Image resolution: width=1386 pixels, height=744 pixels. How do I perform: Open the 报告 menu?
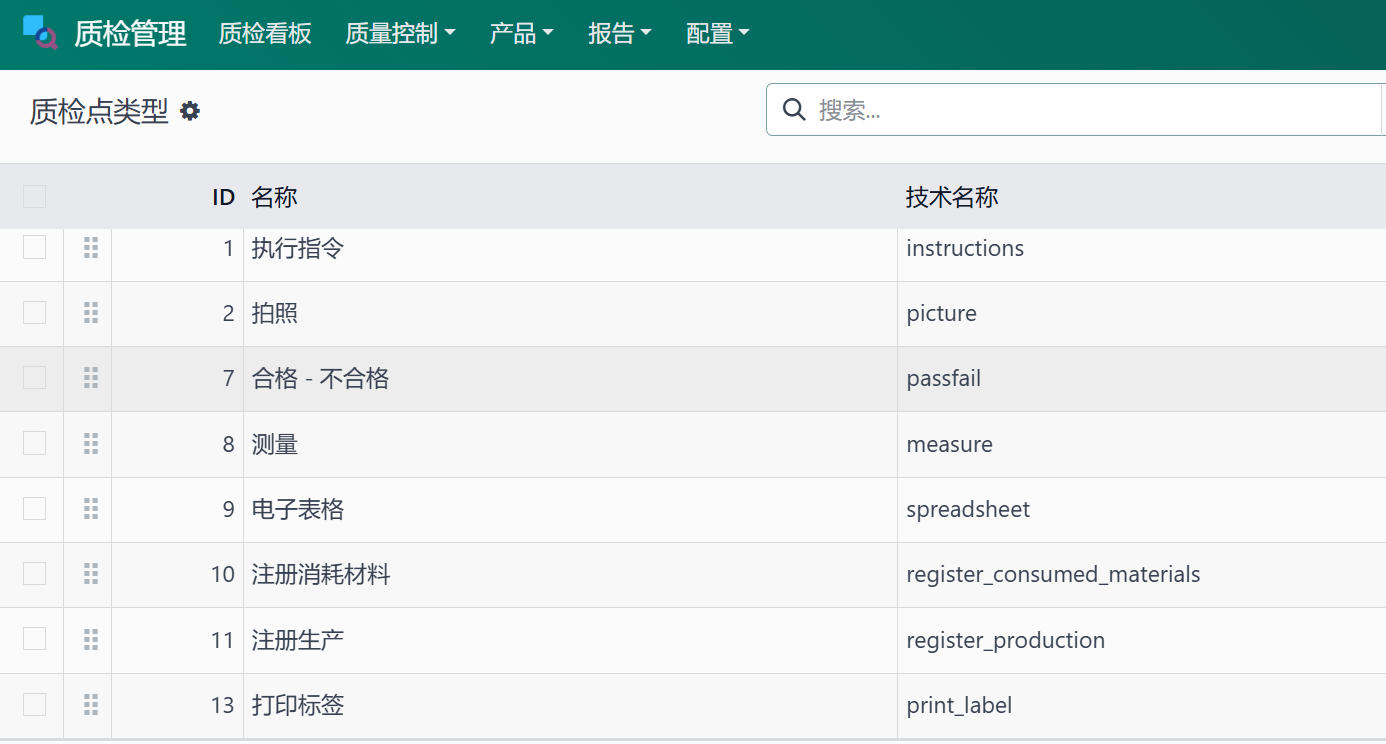(x=619, y=34)
